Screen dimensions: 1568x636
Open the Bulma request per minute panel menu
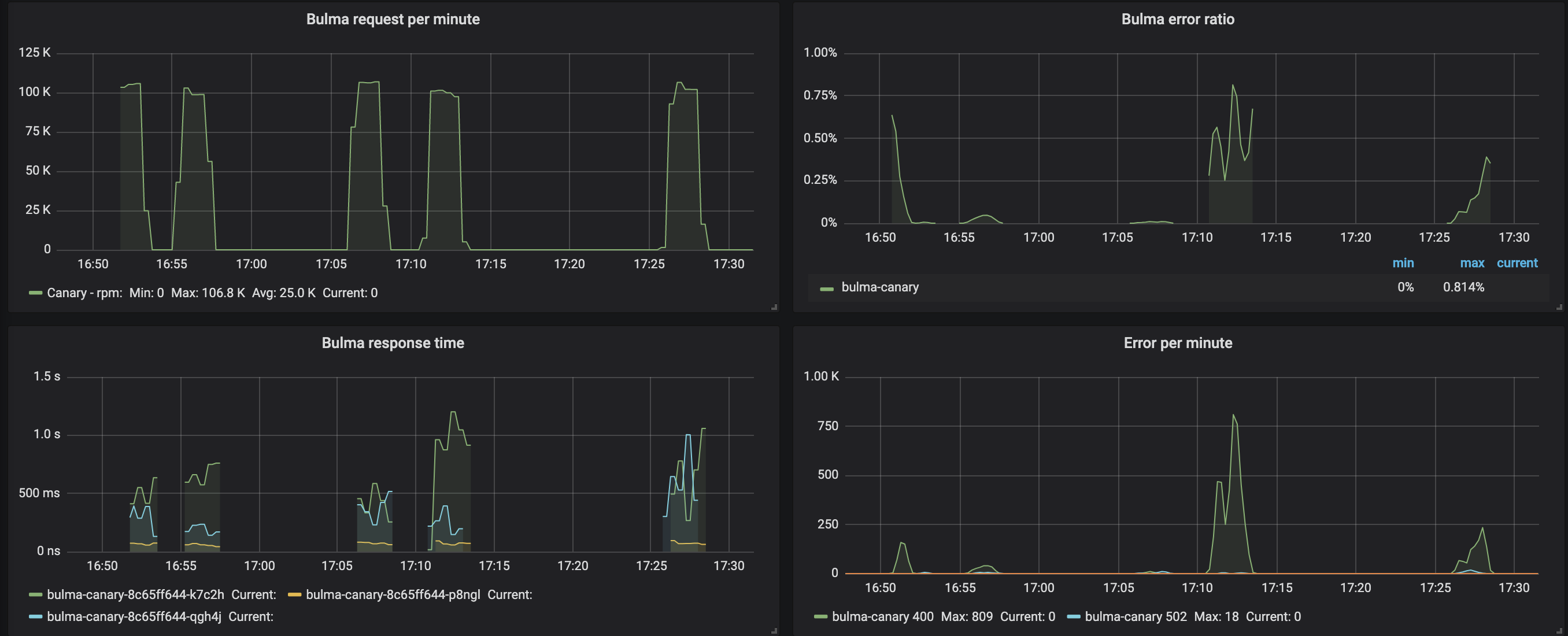coord(393,19)
